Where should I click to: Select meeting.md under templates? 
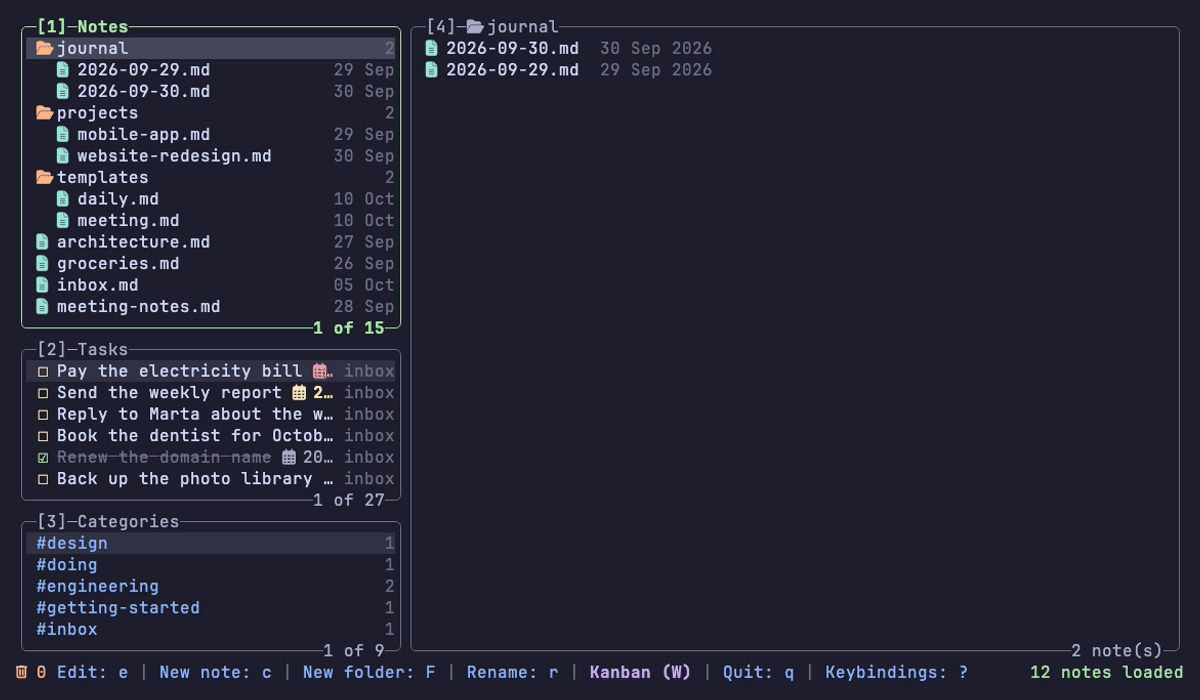(211, 220)
